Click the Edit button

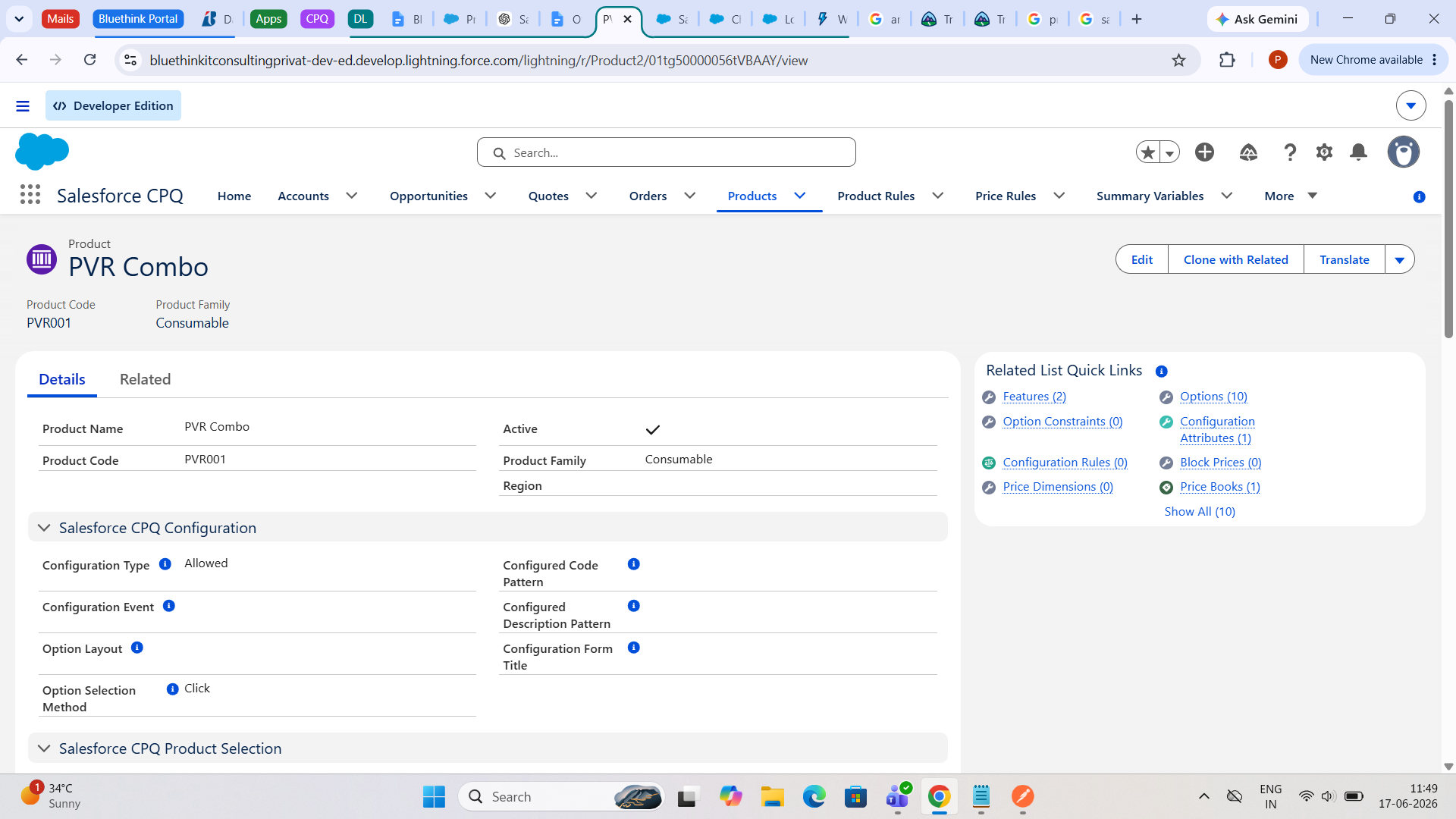pyautogui.click(x=1142, y=259)
